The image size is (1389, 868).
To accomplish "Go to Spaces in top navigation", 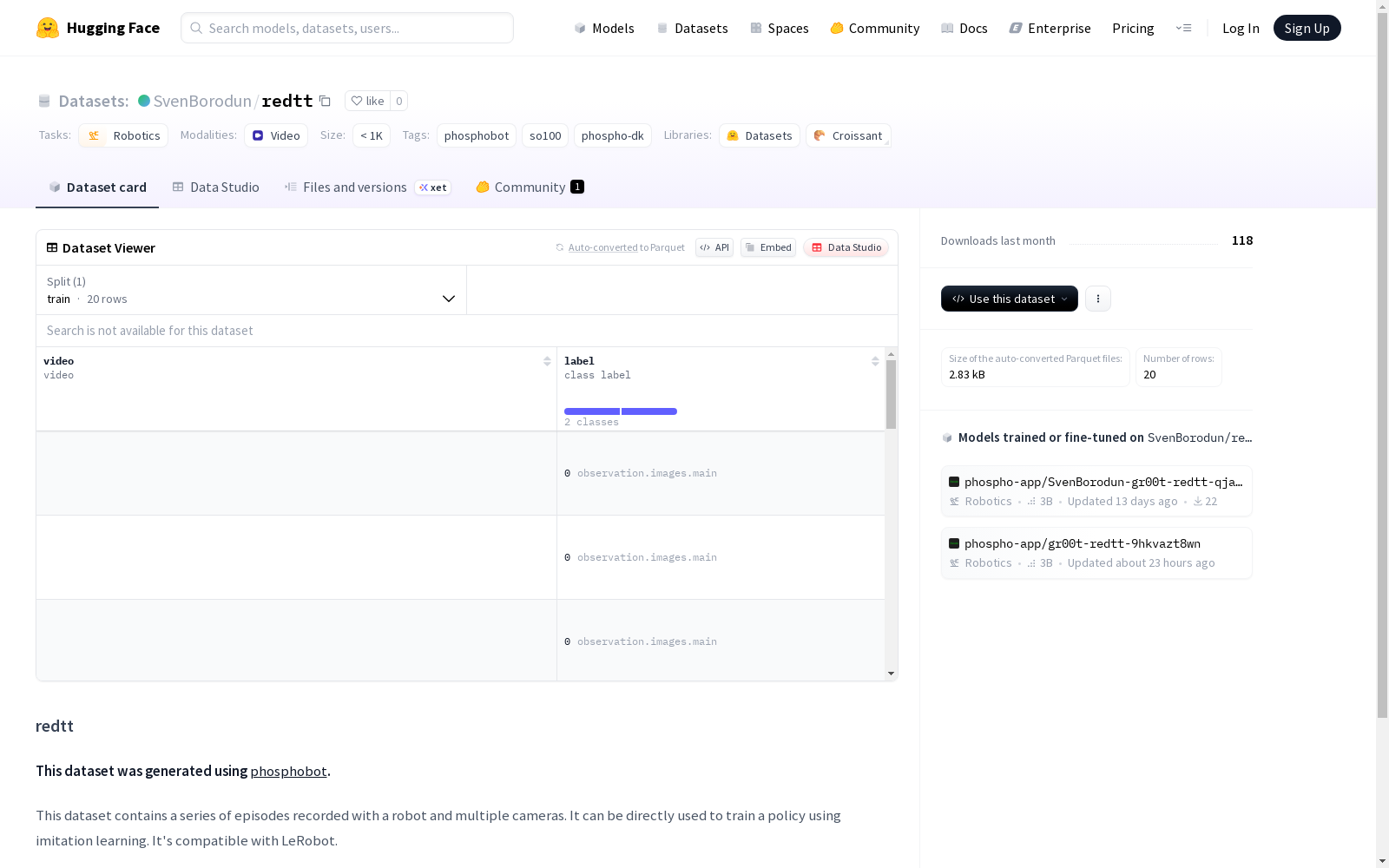I will (780, 28).
